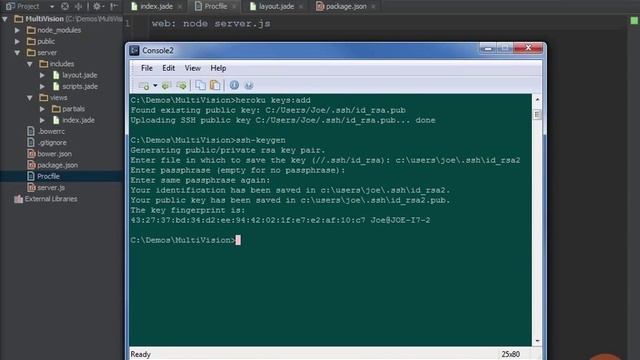Click the '25x80' size indicator in status bar
640x360 pixels.
(x=511, y=354)
